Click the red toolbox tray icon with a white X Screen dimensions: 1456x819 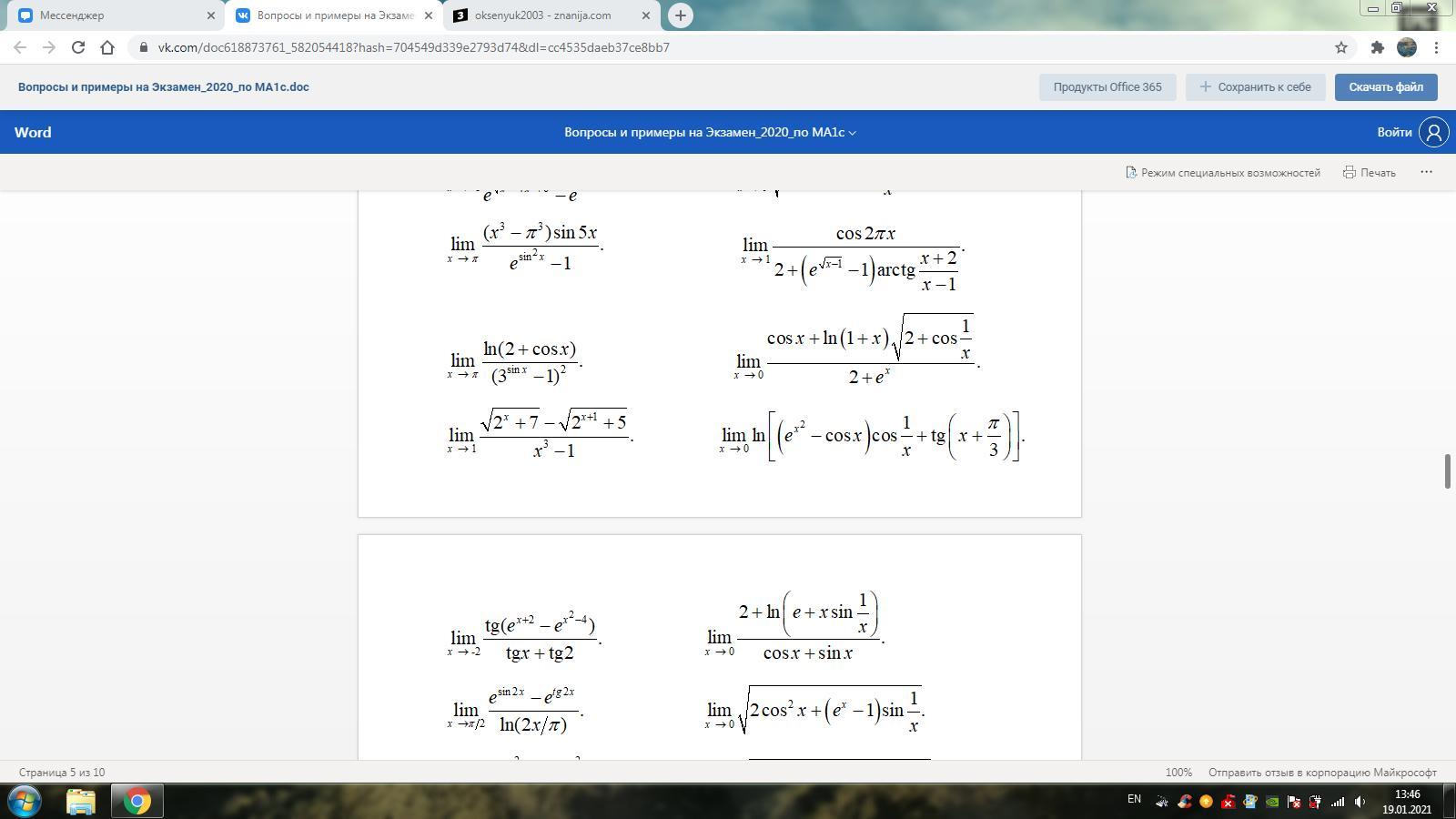[x=1228, y=803]
